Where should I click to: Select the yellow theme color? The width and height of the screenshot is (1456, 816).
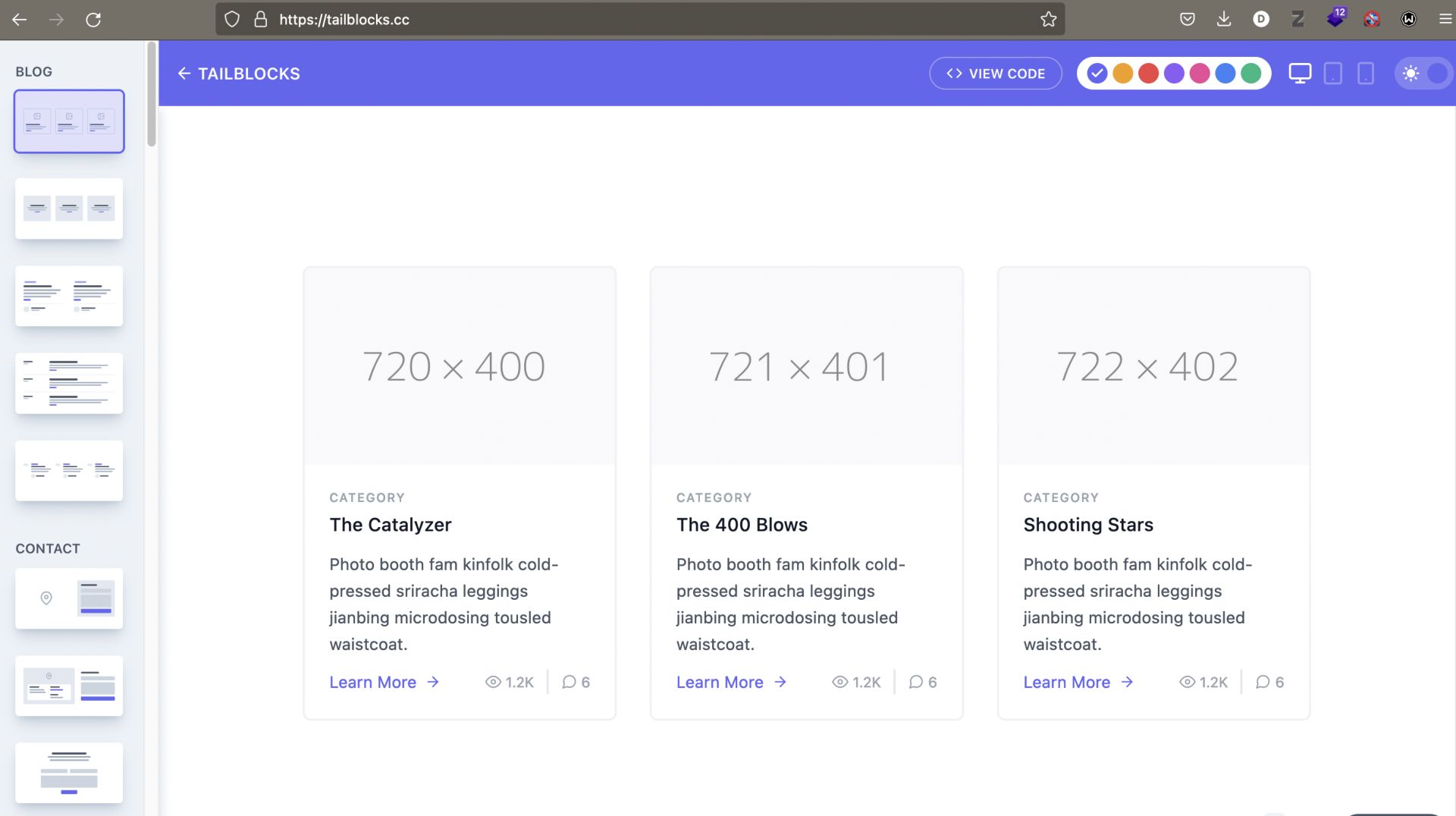point(1122,74)
